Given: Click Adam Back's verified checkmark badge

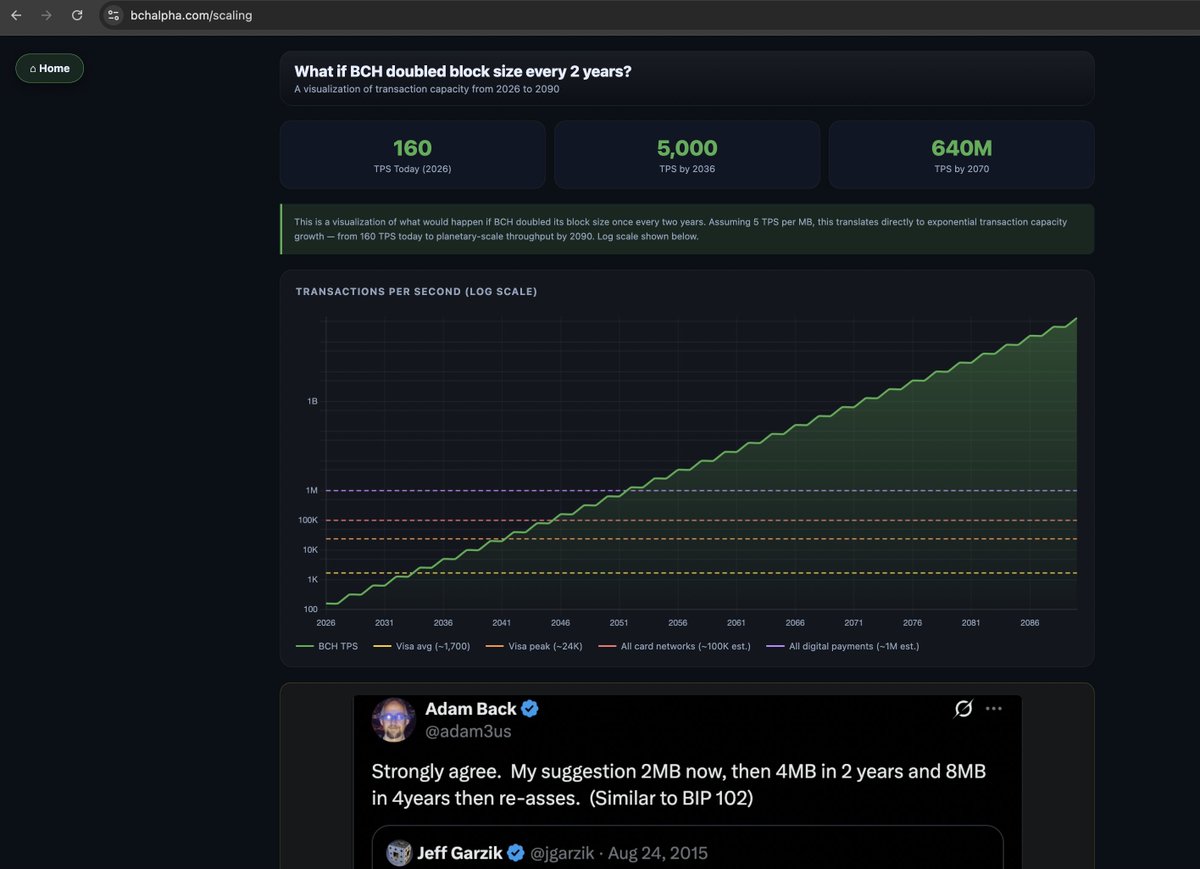Looking at the screenshot, I should [x=529, y=708].
